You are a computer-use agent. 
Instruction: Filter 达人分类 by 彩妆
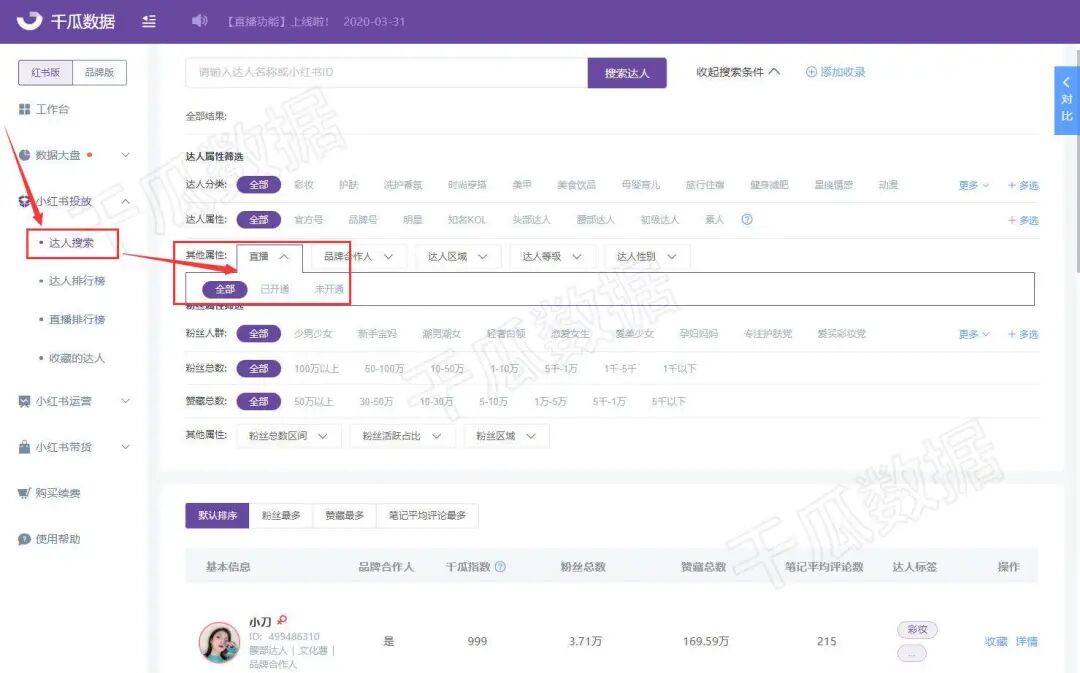(x=304, y=185)
